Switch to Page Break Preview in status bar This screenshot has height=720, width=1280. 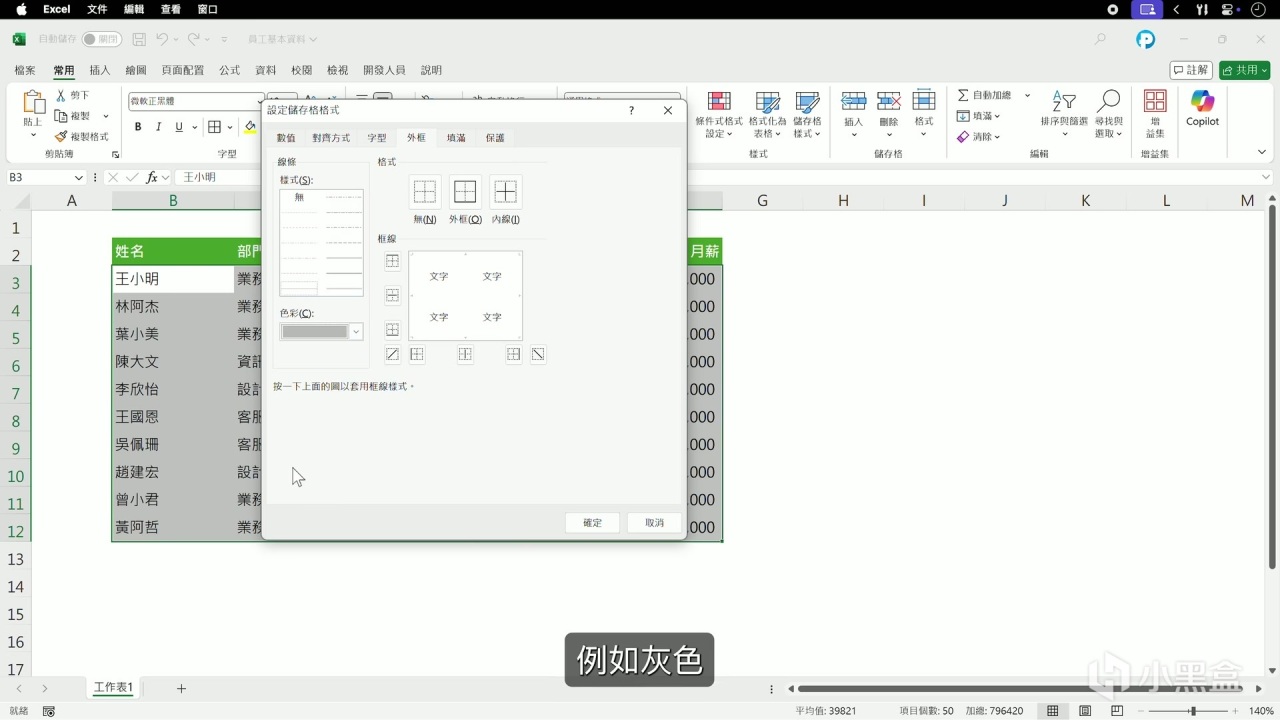coord(1117,711)
